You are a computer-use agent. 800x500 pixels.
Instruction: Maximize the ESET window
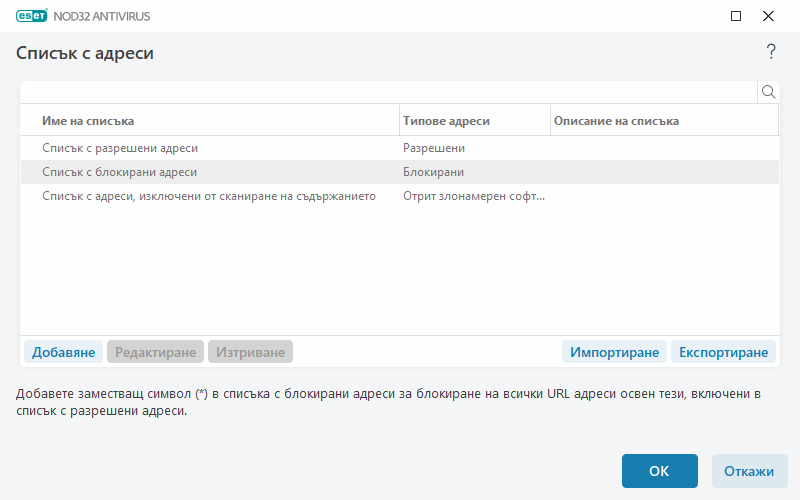click(736, 16)
